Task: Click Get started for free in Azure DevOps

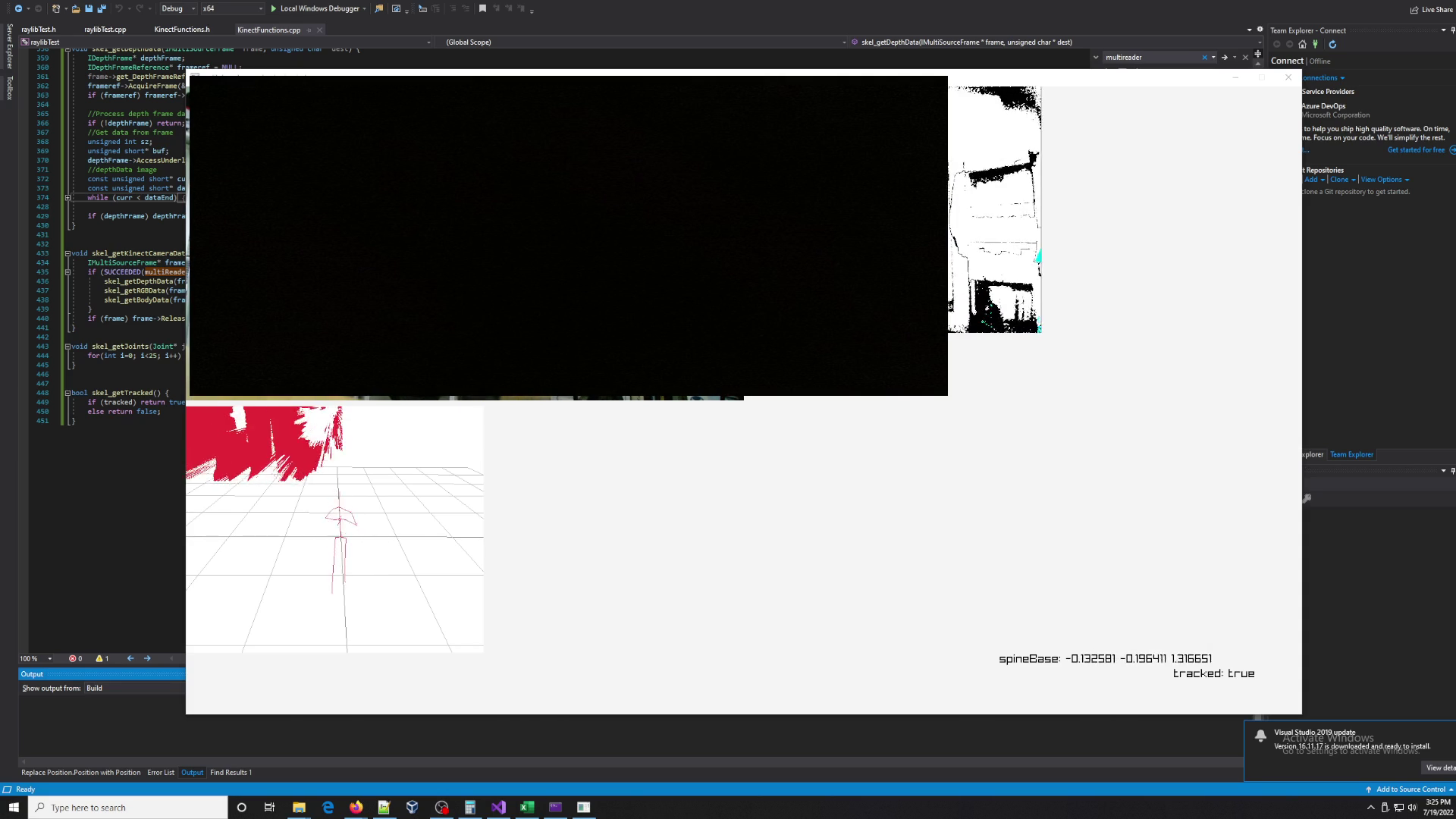Action: point(1417,149)
